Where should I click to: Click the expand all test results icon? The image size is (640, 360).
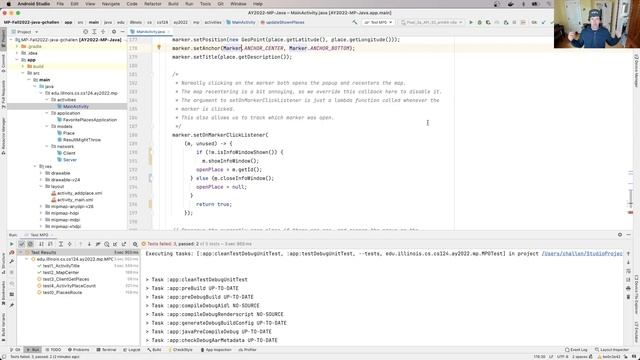(x=61, y=244)
